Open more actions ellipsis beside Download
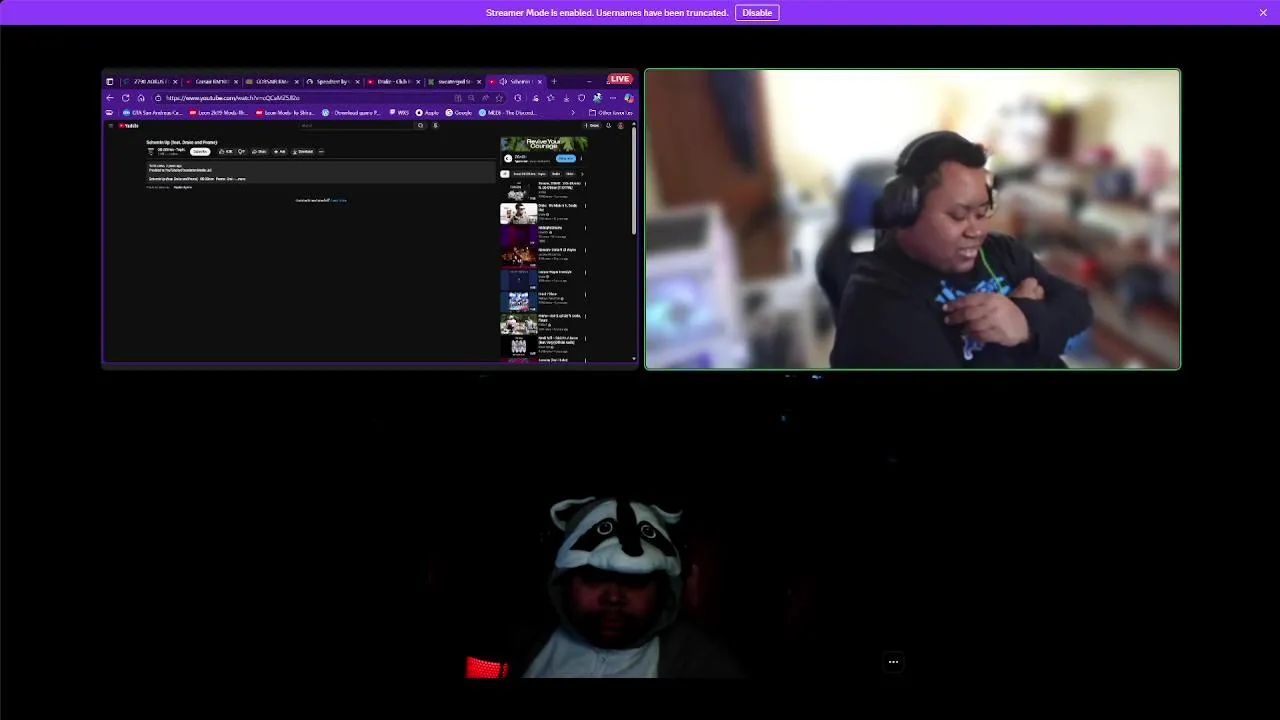Viewport: 1280px width, 720px height. 321,151
